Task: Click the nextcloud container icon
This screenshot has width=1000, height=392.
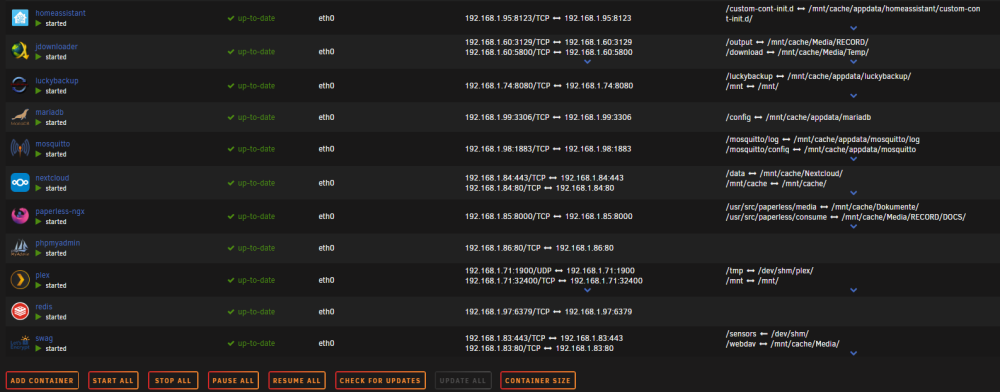Action: click(20, 183)
